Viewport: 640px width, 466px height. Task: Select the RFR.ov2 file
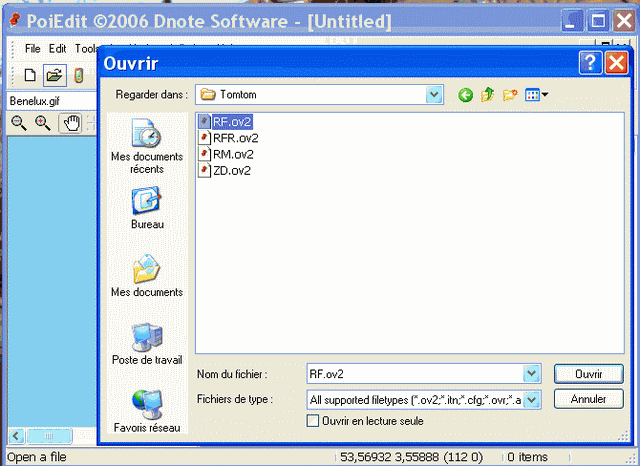(x=235, y=138)
